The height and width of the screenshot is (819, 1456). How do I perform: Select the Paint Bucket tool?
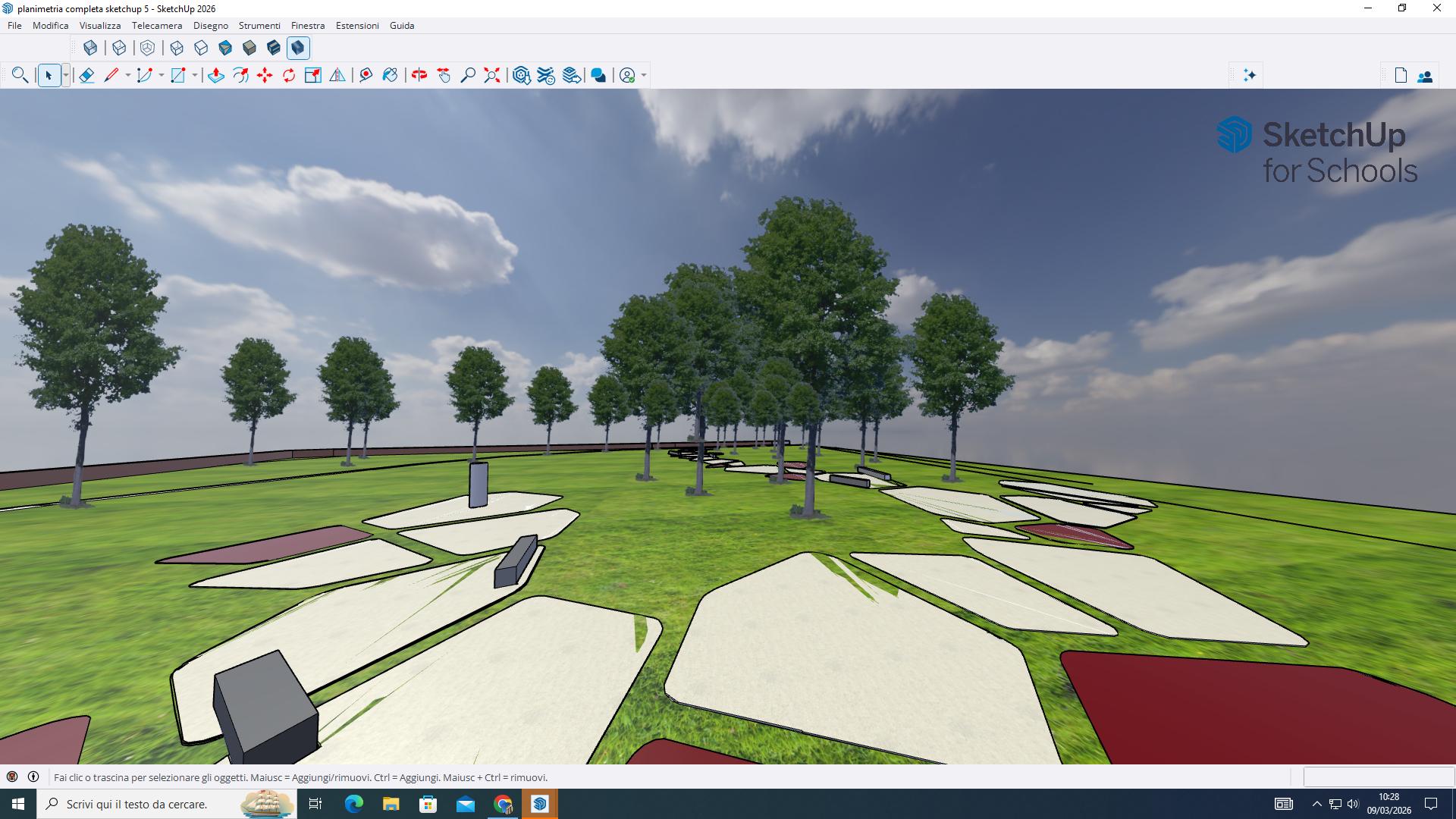(390, 75)
